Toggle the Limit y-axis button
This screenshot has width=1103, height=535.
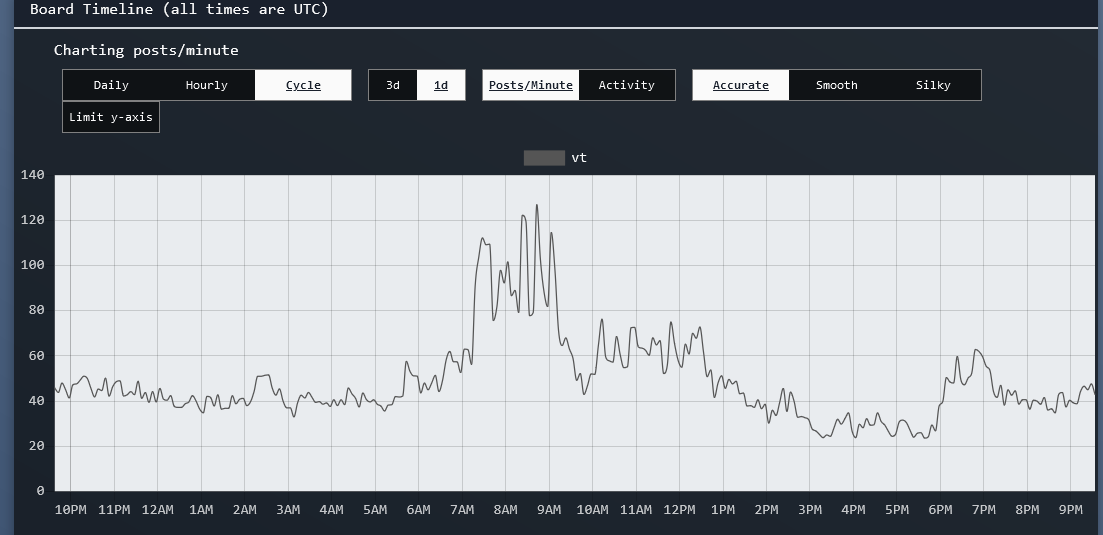point(111,117)
